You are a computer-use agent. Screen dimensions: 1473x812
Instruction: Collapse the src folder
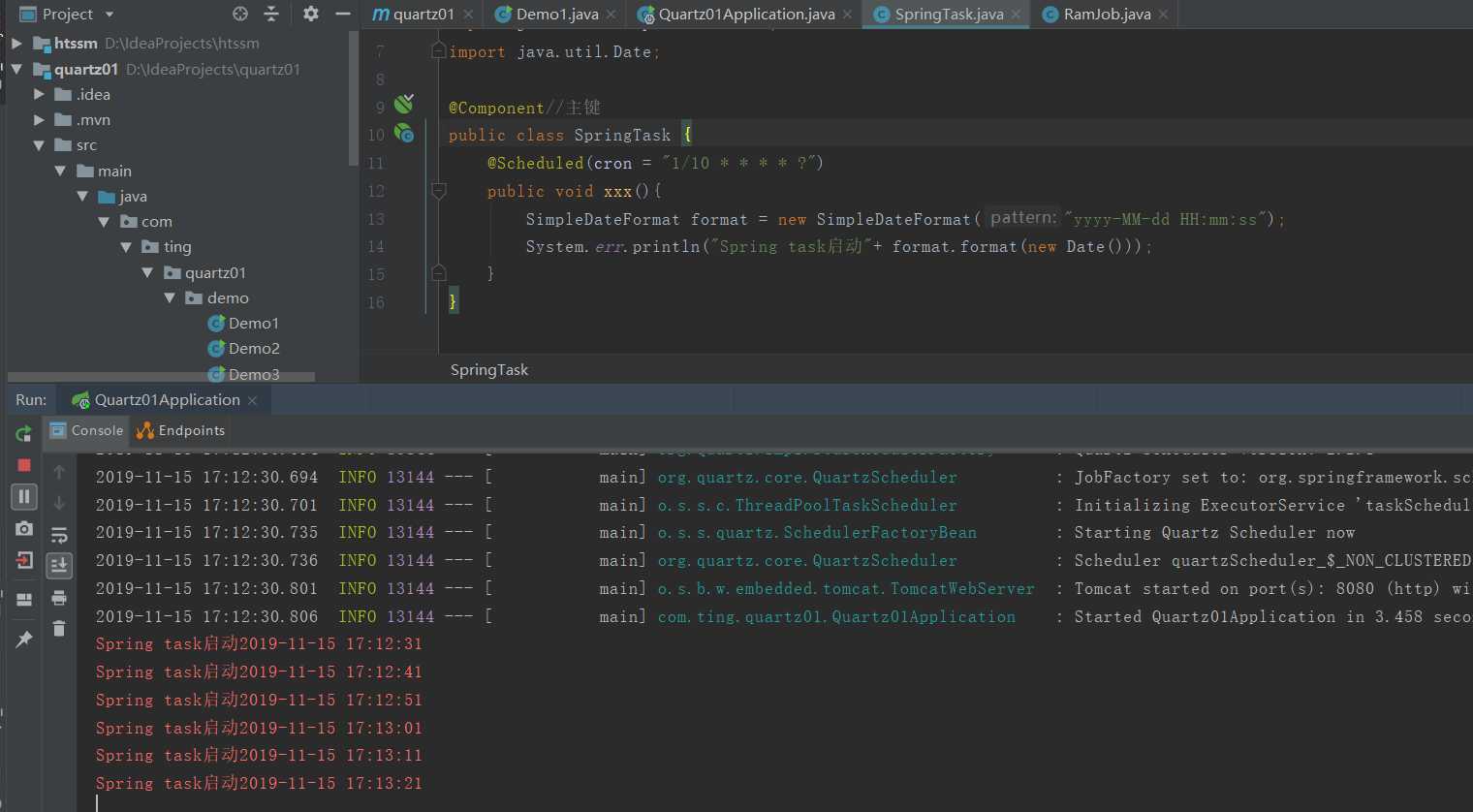pyautogui.click(x=39, y=145)
